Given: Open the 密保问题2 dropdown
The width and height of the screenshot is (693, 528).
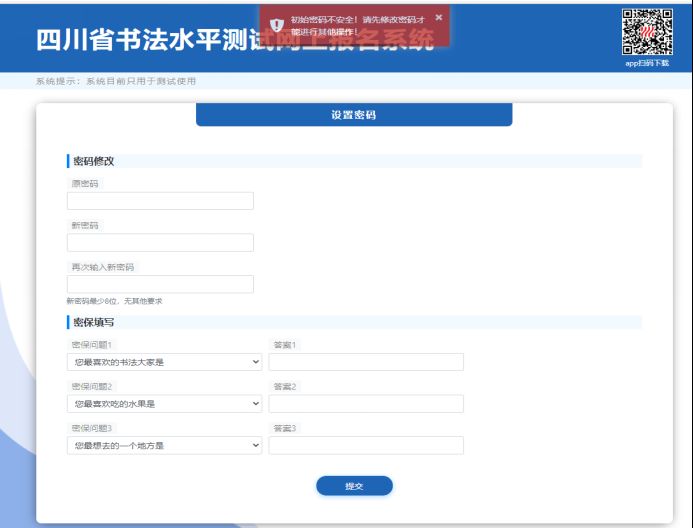Looking at the screenshot, I should [164, 403].
